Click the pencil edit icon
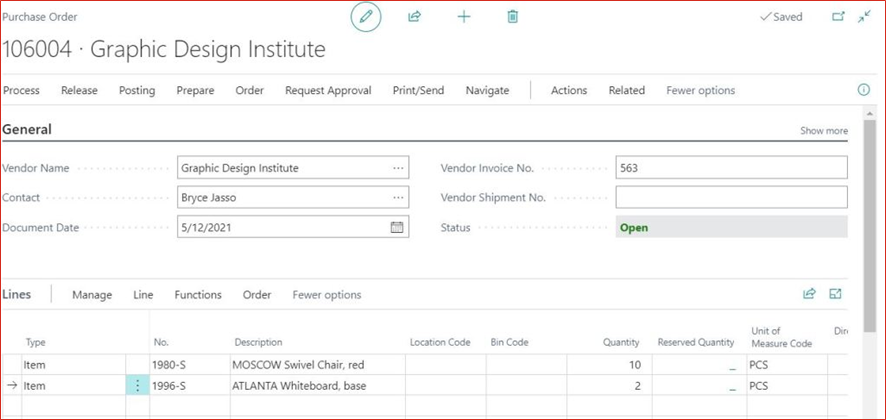 click(366, 17)
